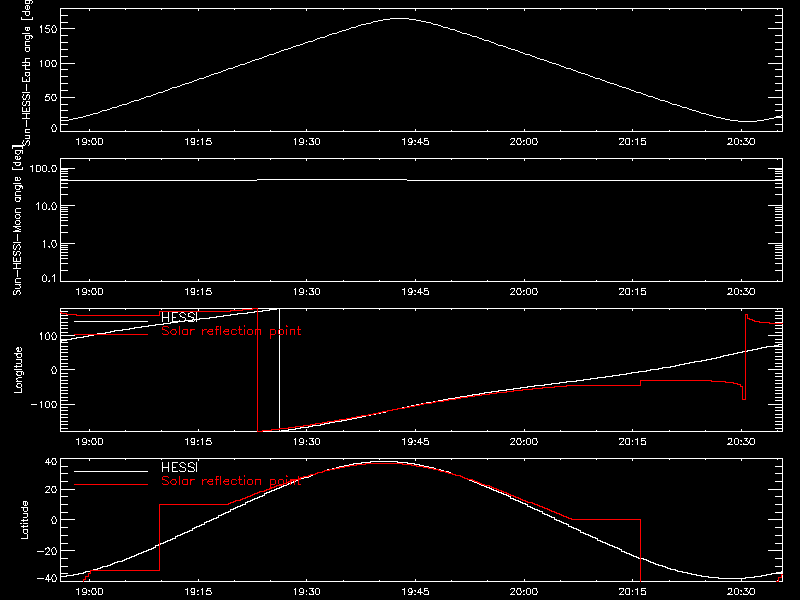
Task: Click 50 tick on Sun-HESSI-Earth angle axis
Action: (51, 97)
